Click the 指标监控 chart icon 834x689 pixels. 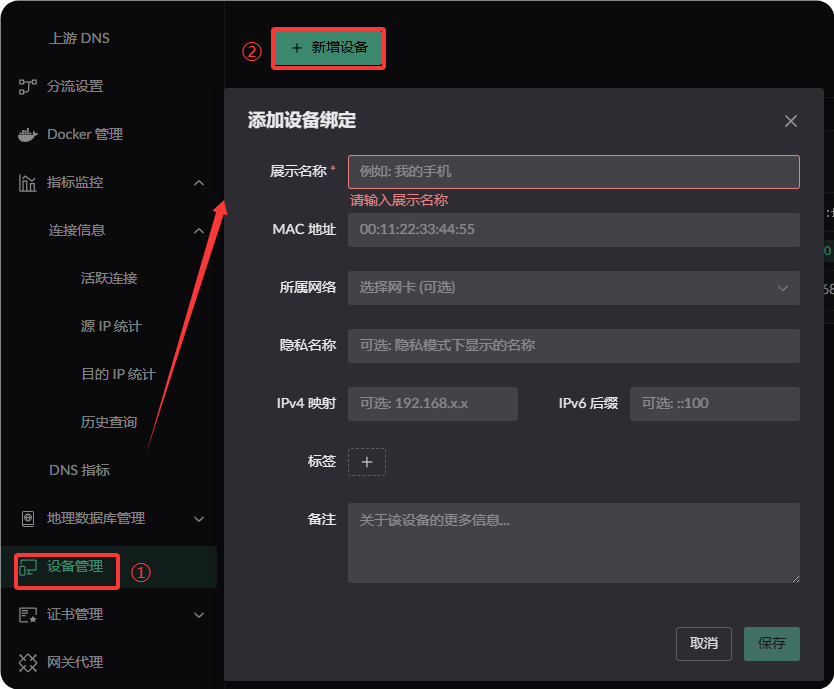28,183
